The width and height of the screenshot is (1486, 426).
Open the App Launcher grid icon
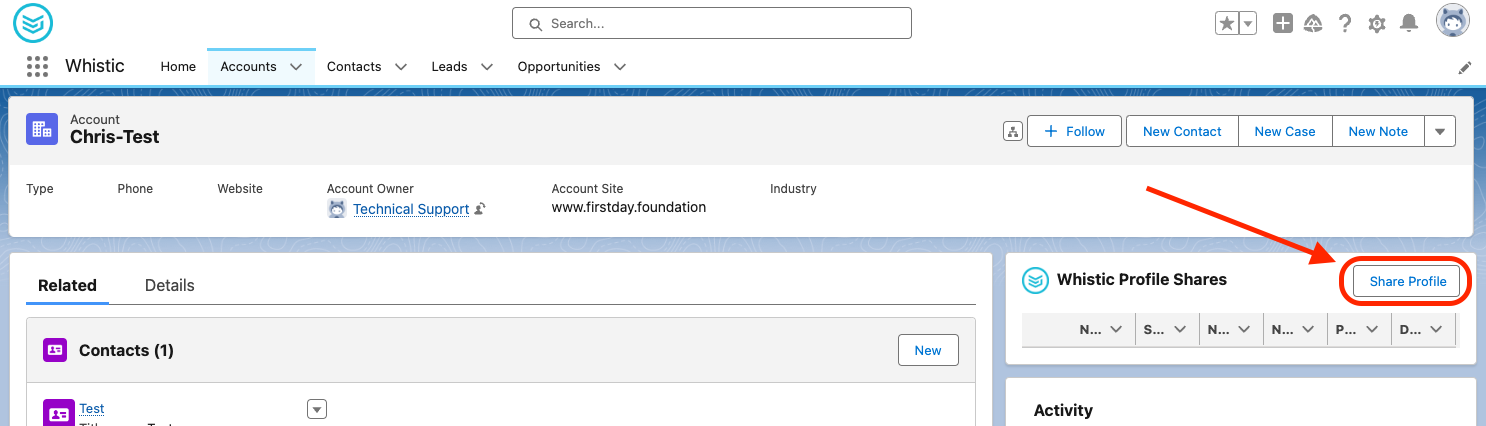click(x=37, y=67)
